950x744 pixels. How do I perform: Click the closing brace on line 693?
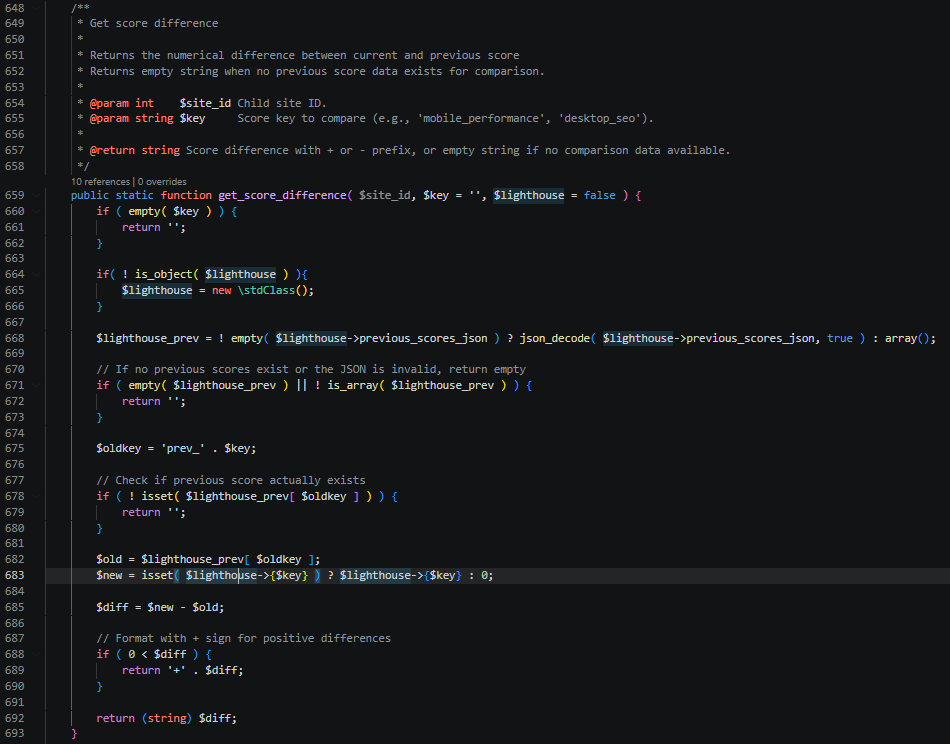[74, 734]
